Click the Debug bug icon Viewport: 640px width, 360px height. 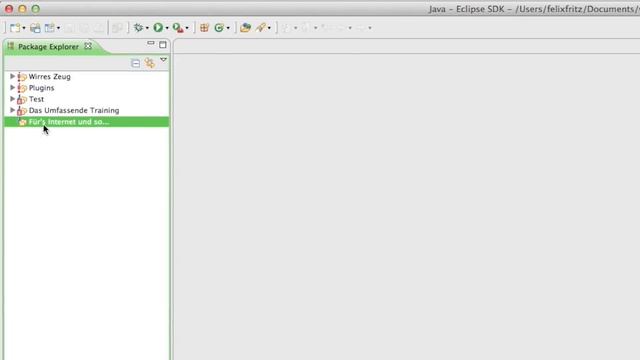pos(138,28)
